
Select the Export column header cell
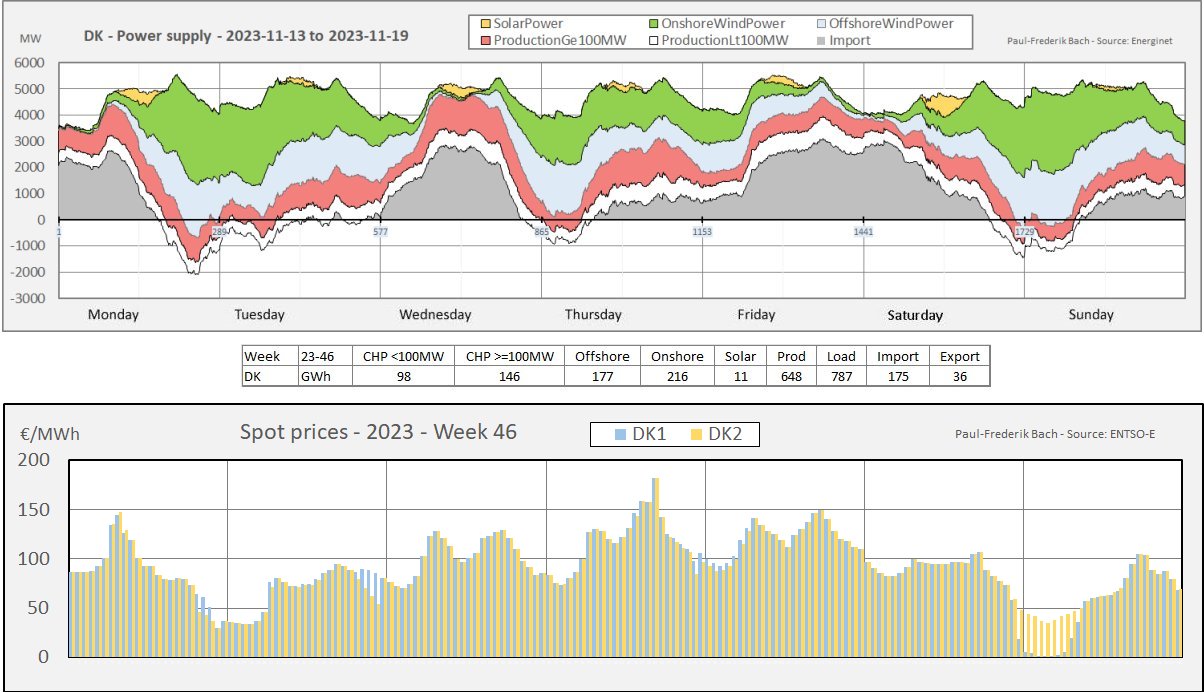(960, 356)
